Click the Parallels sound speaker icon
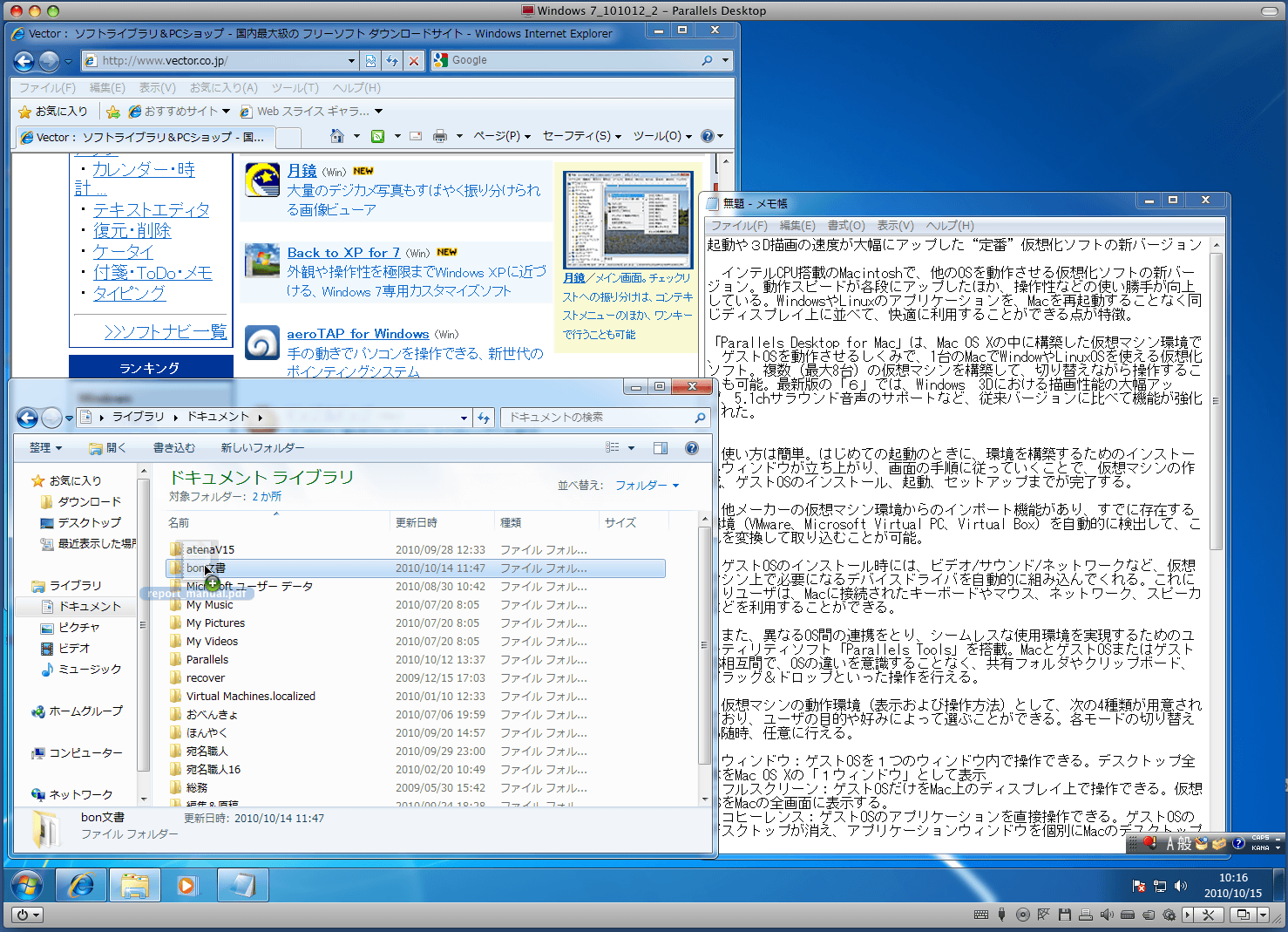Viewport: 1288px width, 932px height. pos(1107,915)
